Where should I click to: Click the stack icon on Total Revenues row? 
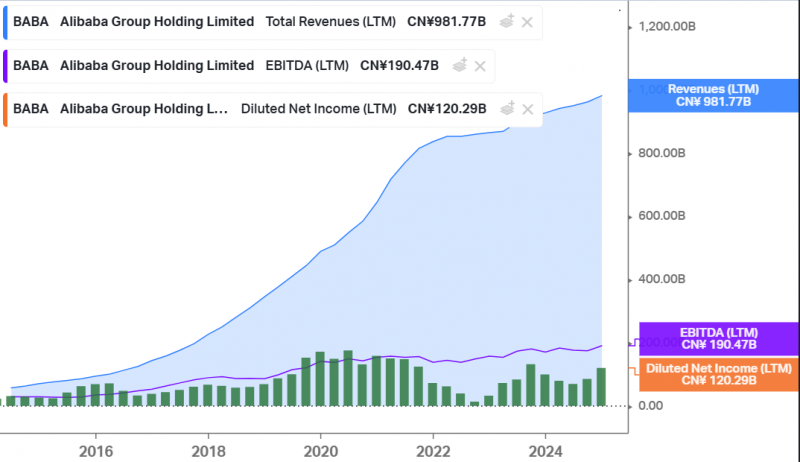[x=507, y=21]
